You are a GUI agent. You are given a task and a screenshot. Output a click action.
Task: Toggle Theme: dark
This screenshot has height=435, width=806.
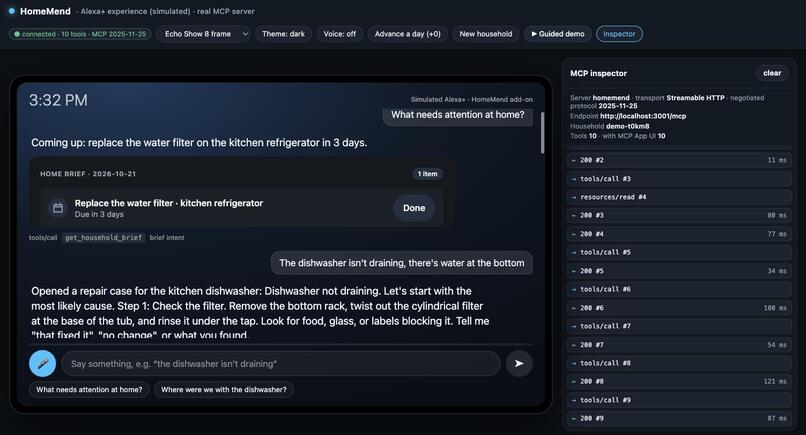(283, 34)
